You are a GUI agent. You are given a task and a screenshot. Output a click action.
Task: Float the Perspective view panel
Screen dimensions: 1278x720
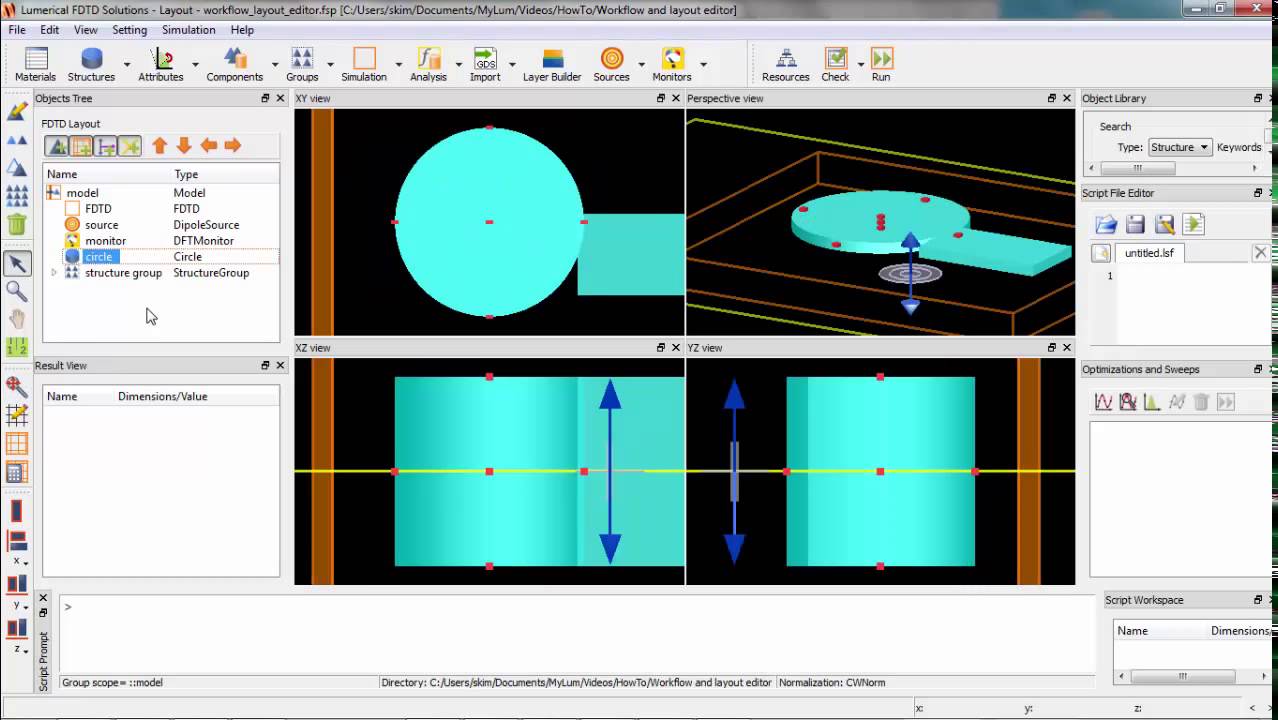click(1051, 98)
